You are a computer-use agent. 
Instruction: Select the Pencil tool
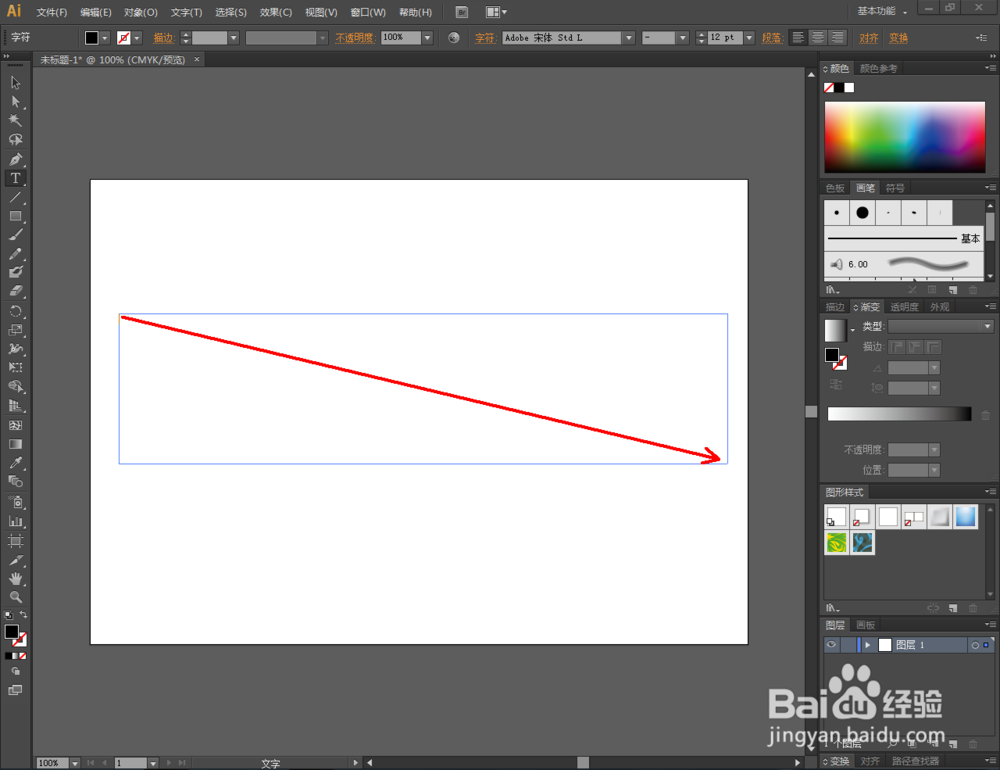point(15,254)
